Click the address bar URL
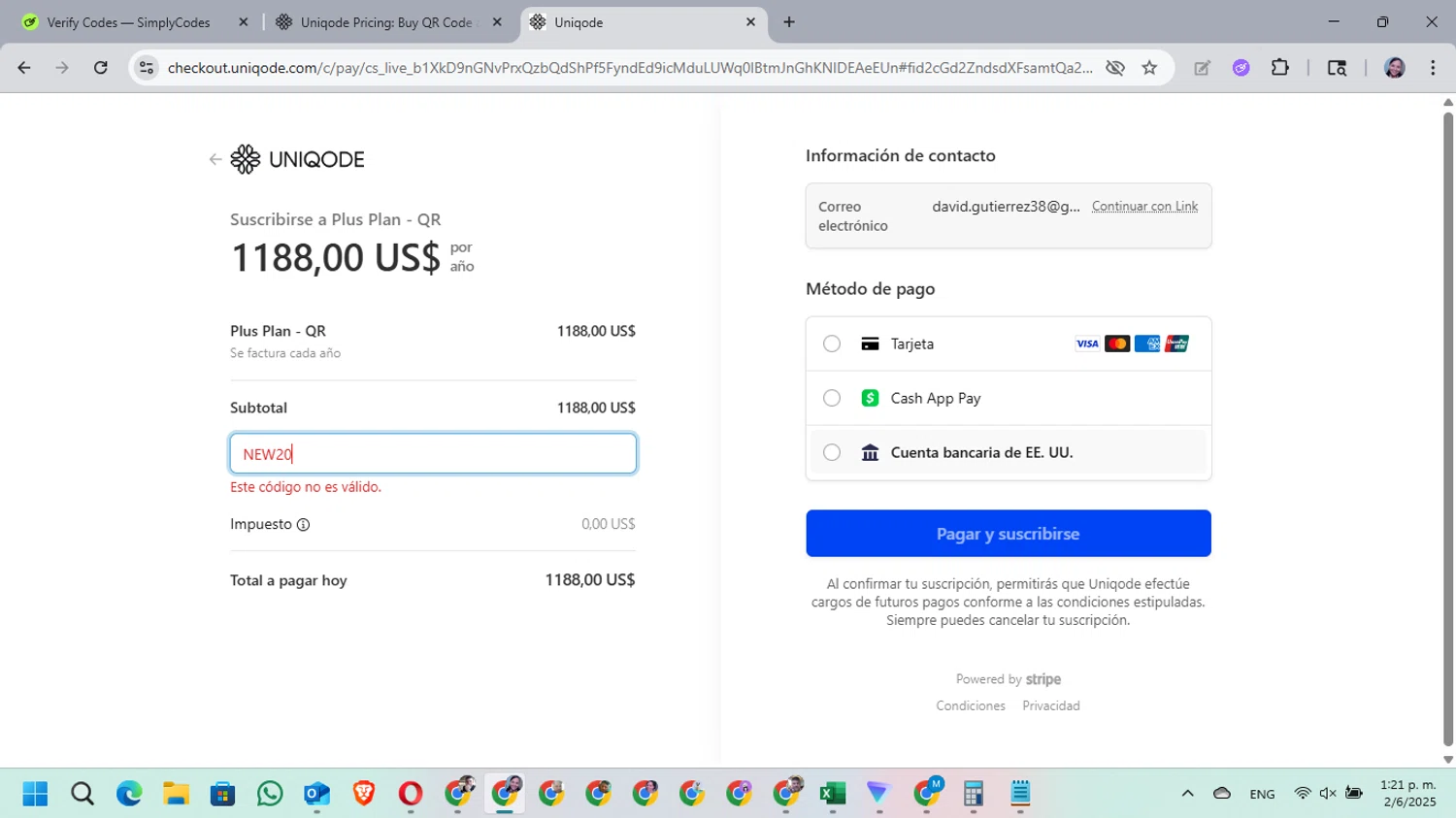Image resolution: width=1456 pixels, height=818 pixels. (630, 68)
